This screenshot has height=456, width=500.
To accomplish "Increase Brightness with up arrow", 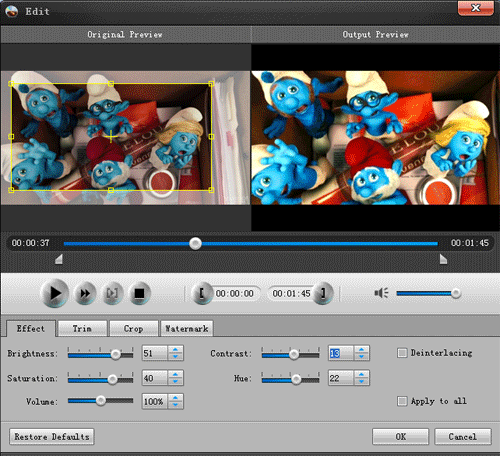I will pyautogui.click(x=175, y=349).
